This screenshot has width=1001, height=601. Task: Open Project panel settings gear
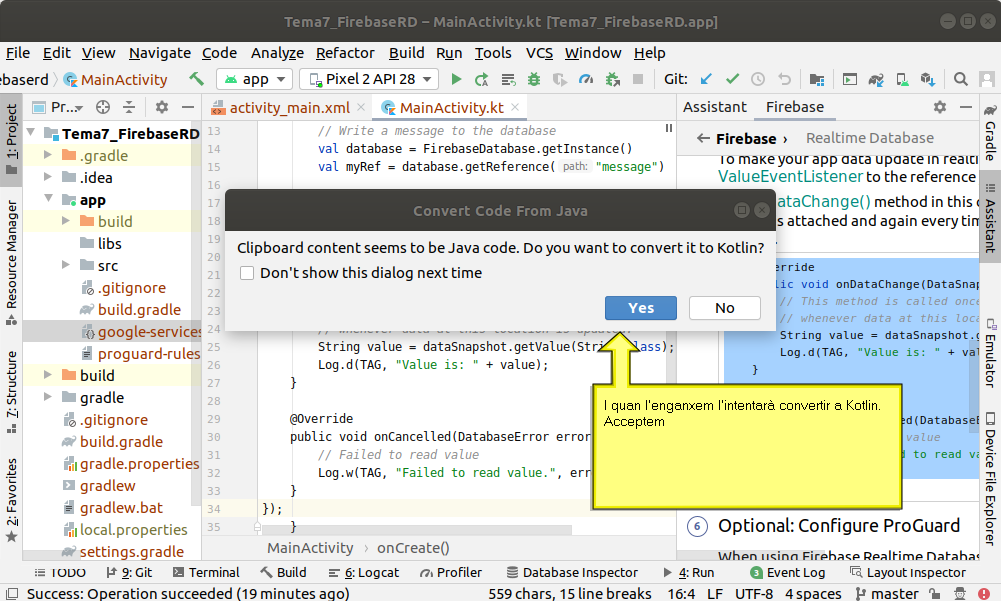click(162, 107)
